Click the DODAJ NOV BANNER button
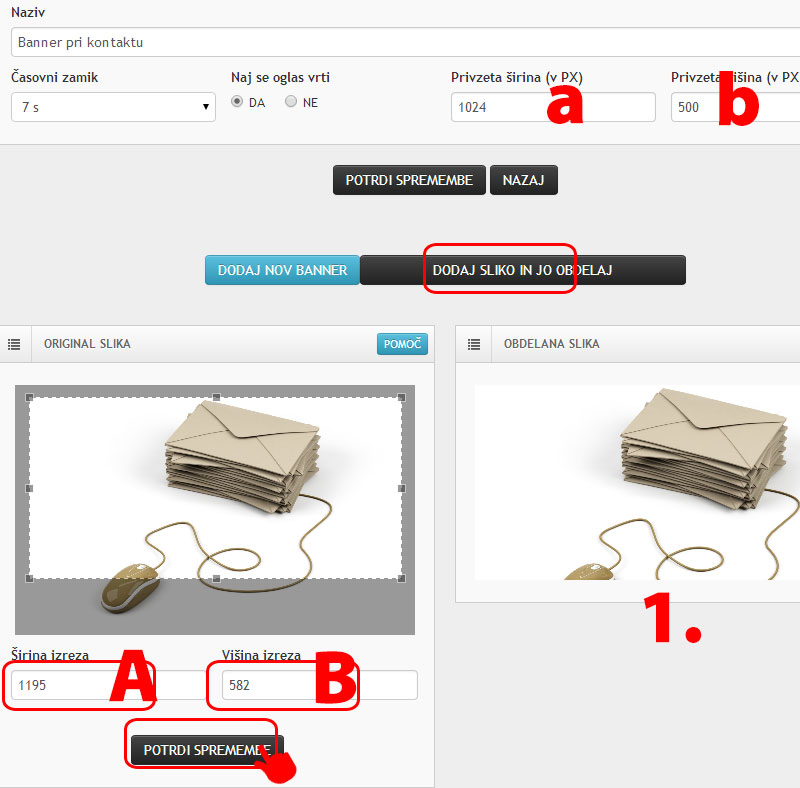 click(x=282, y=270)
